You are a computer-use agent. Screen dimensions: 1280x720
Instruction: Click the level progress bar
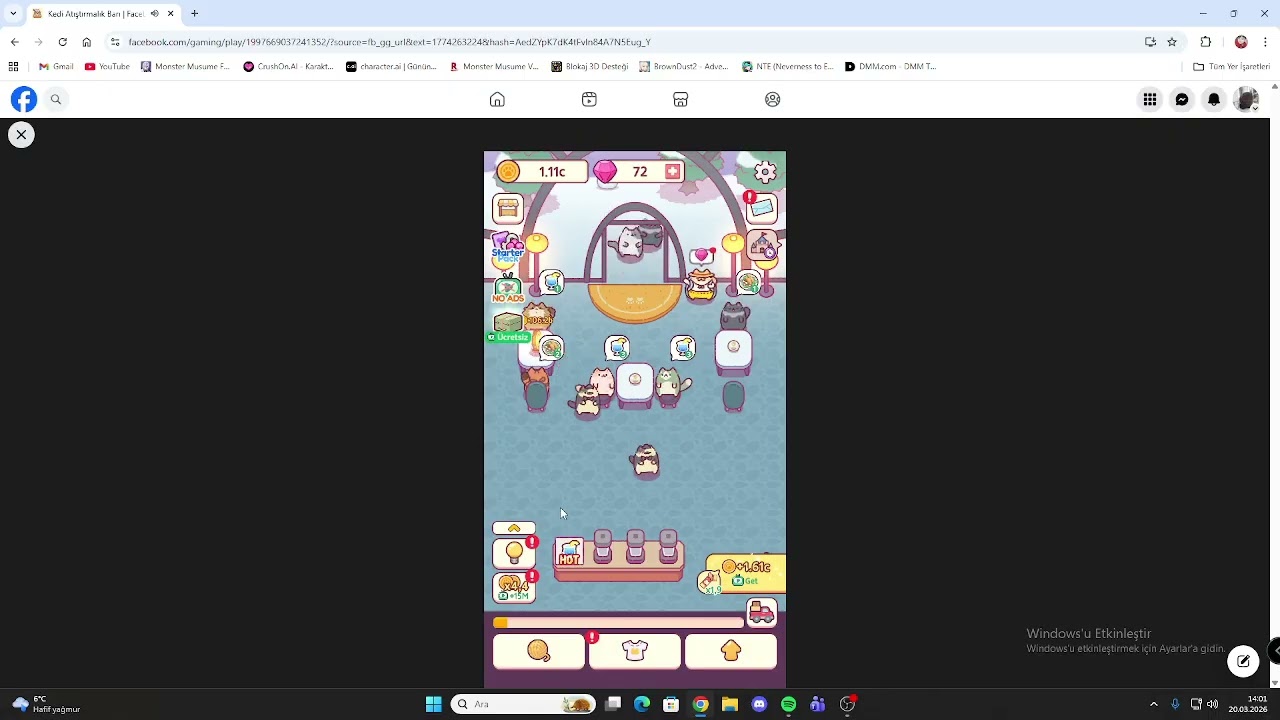pyautogui.click(x=620, y=622)
